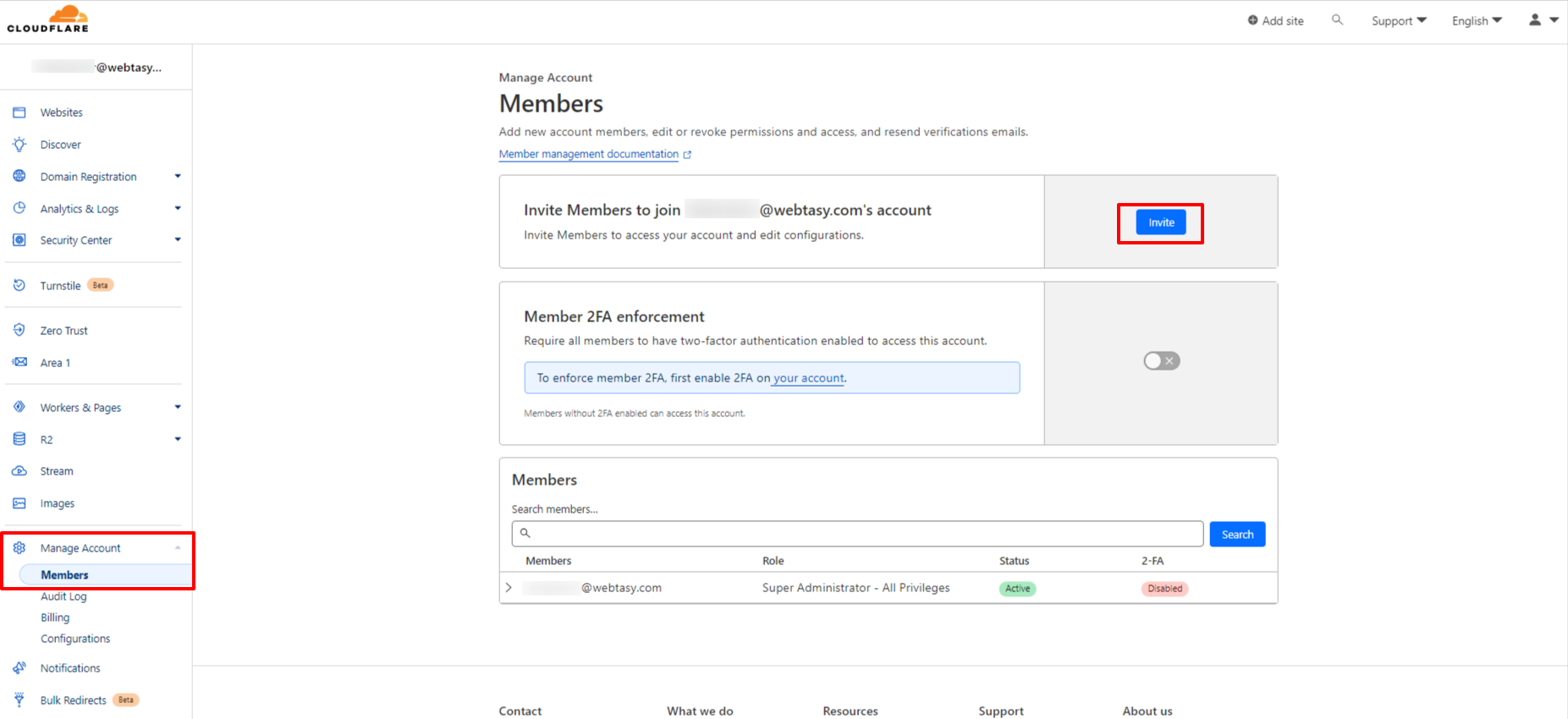This screenshot has height=719, width=1568.
Task: Click the external link icon after documentation link
Action: 687,155
